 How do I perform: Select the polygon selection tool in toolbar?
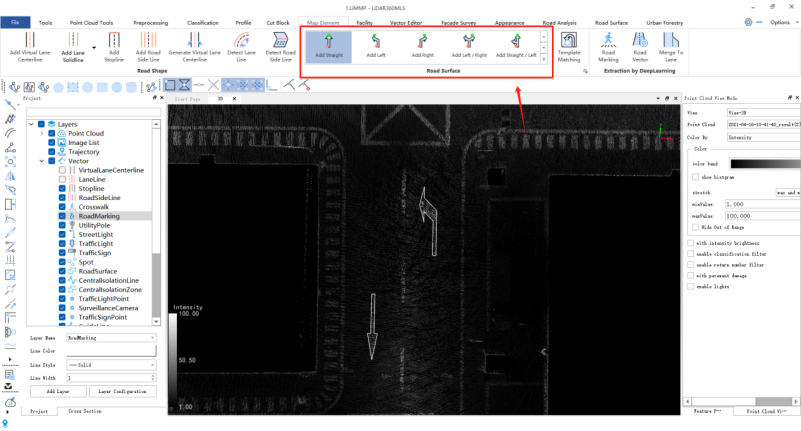58,87
